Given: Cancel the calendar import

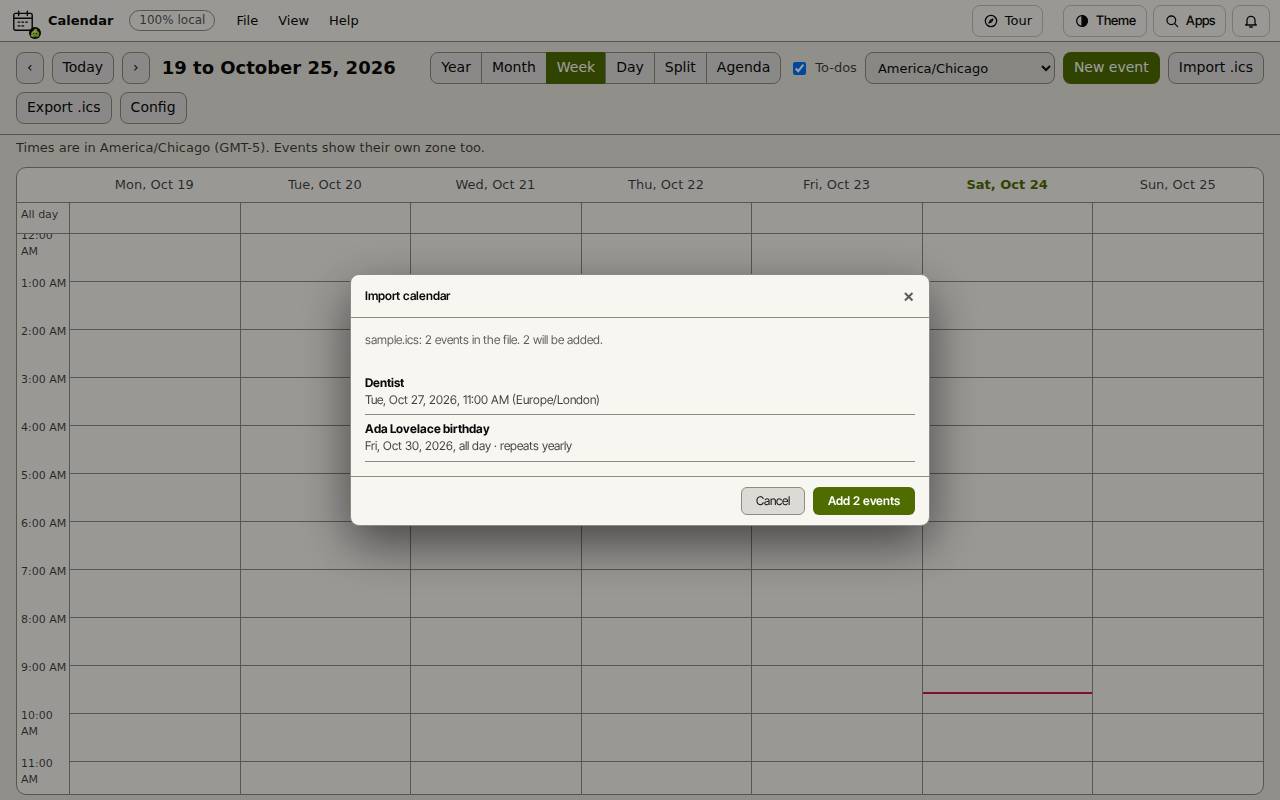Looking at the screenshot, I should (x=773, y=501).
